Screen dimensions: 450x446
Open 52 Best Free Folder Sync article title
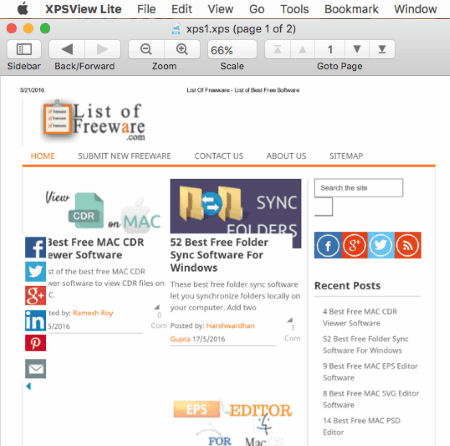pyautogui.click(x=219, y=255)
